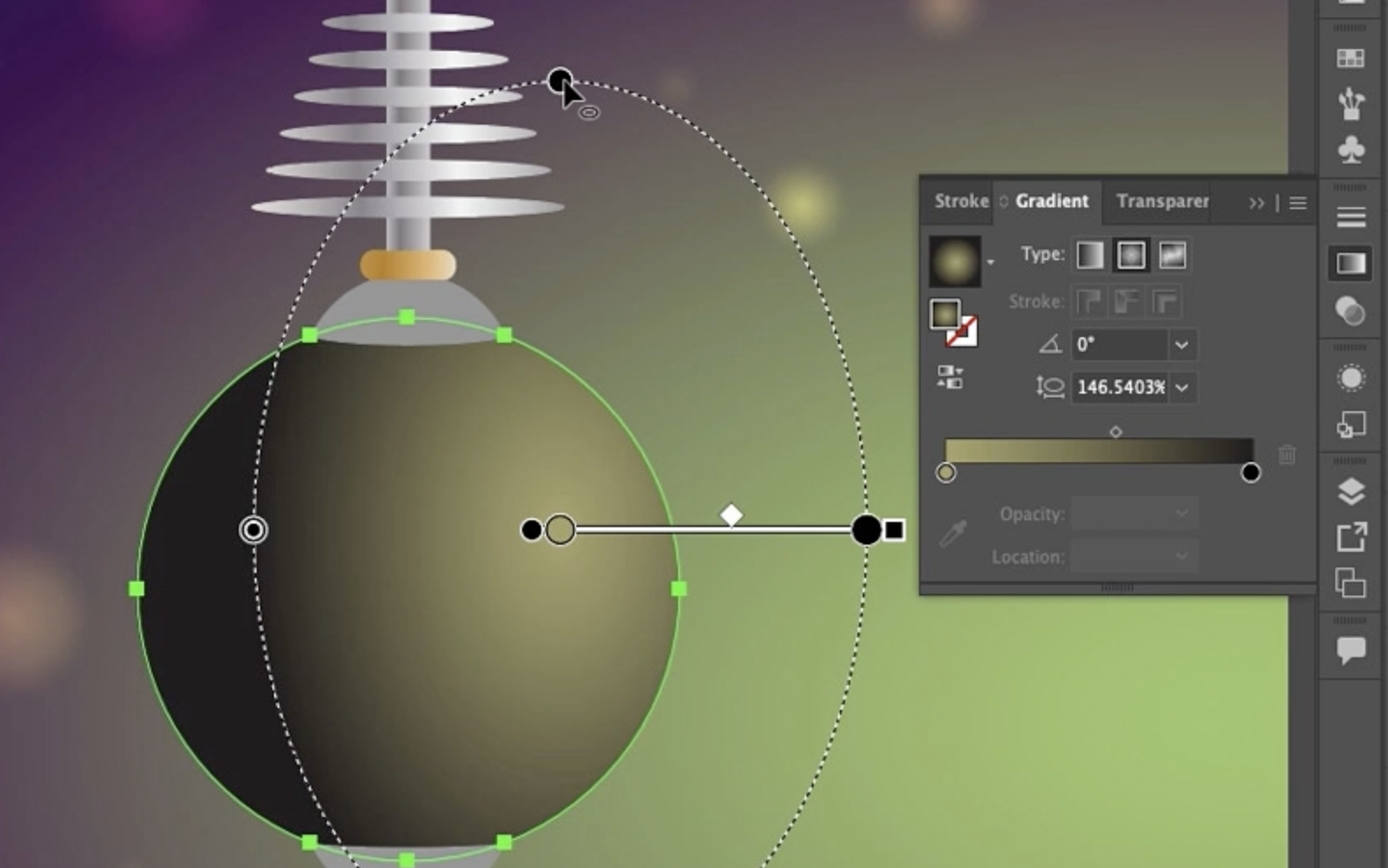The height and width of the screenshot is (868, 1388).
Task: Select Radial Gradient type
Action: click(x=1131, y=256)
